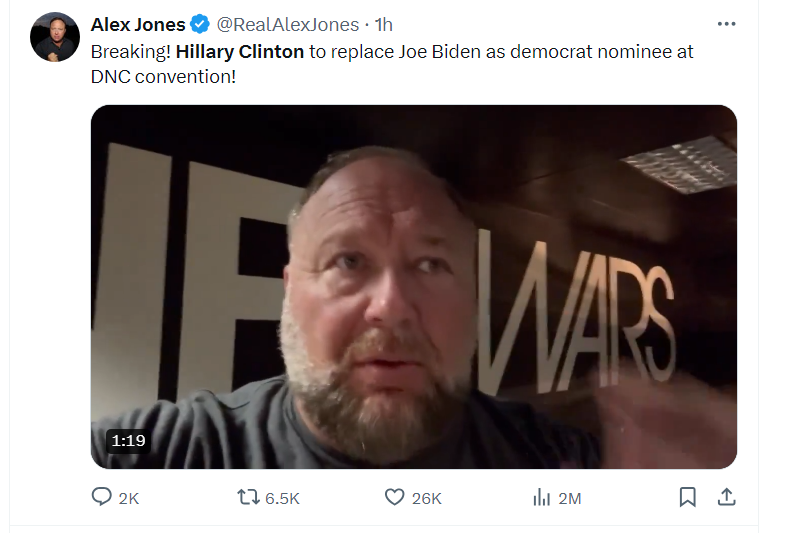Click the 1h post timestamp
This screenshot has width=786, height=533.
pyautogui.click(x=384, y=25)
